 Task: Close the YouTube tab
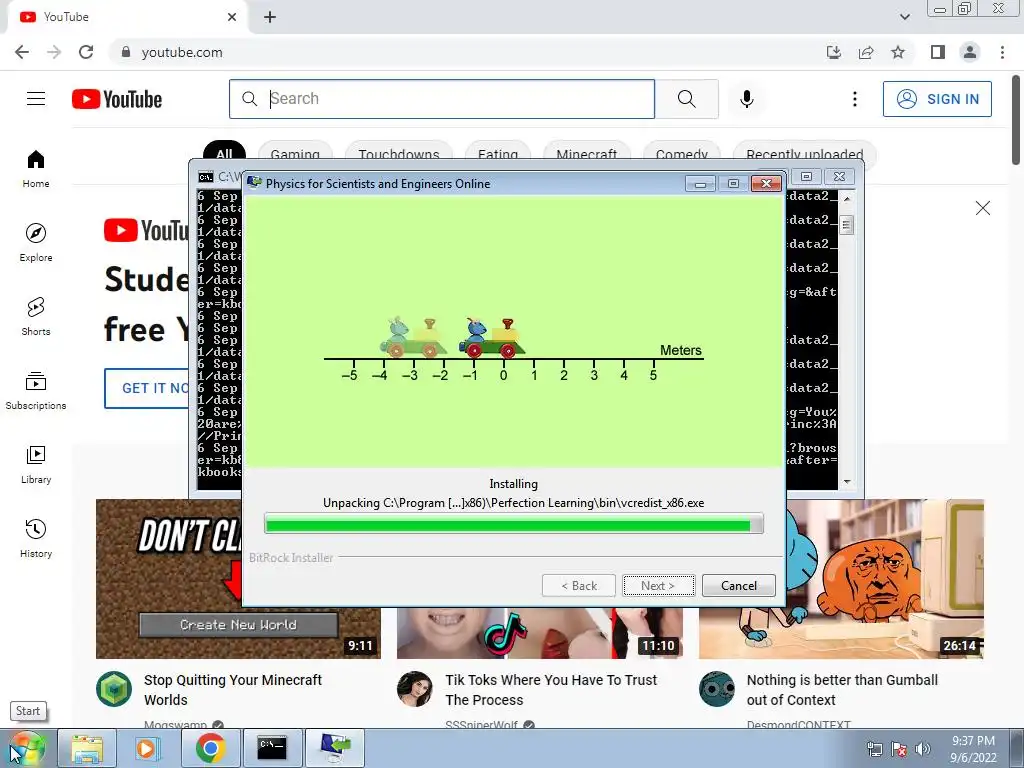point(232,17)
